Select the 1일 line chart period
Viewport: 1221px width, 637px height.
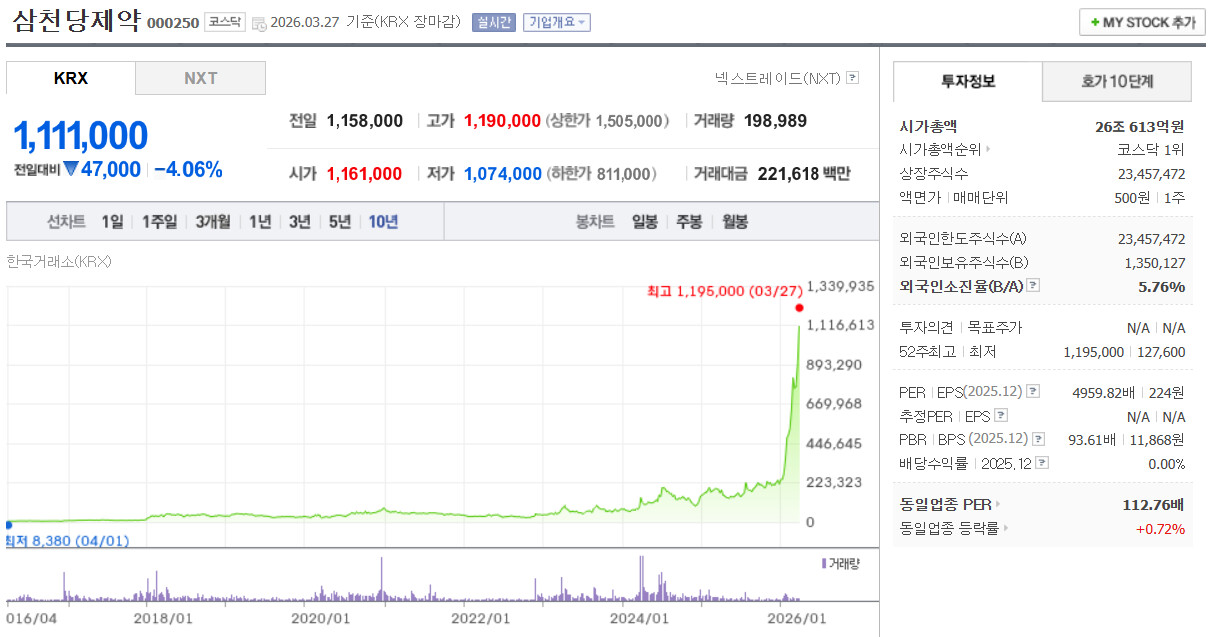112,222
